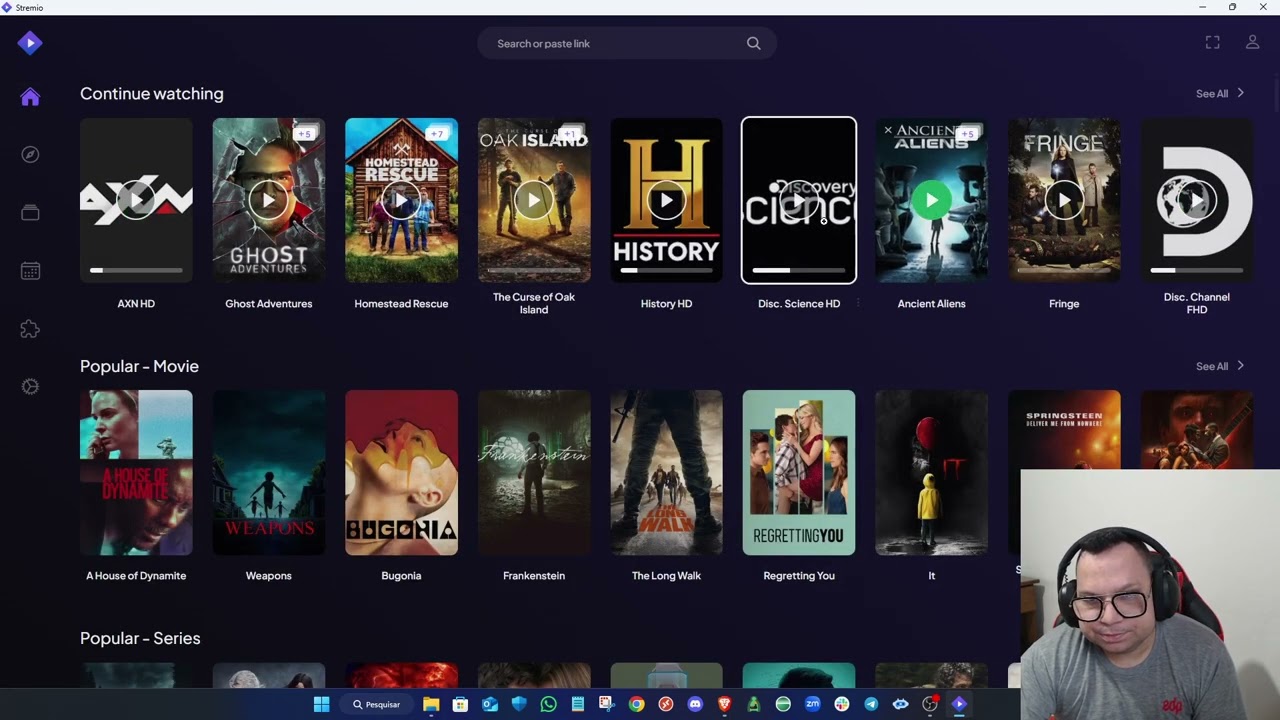Play Ancient Aliens with green play button
Screen dimensions: 1280x720
tap(931, 200)
